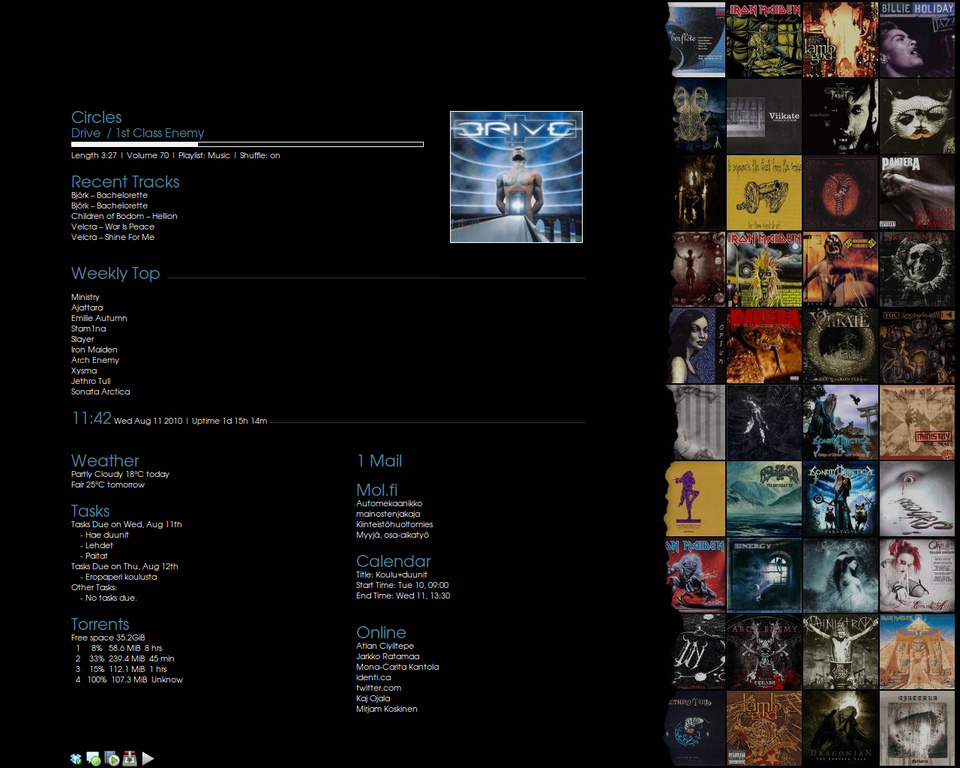The height and width of the screenshot is (768, 960).
Task: Click Emilie Autumn in the Weekly Top list
Action: tap(99, 318)
